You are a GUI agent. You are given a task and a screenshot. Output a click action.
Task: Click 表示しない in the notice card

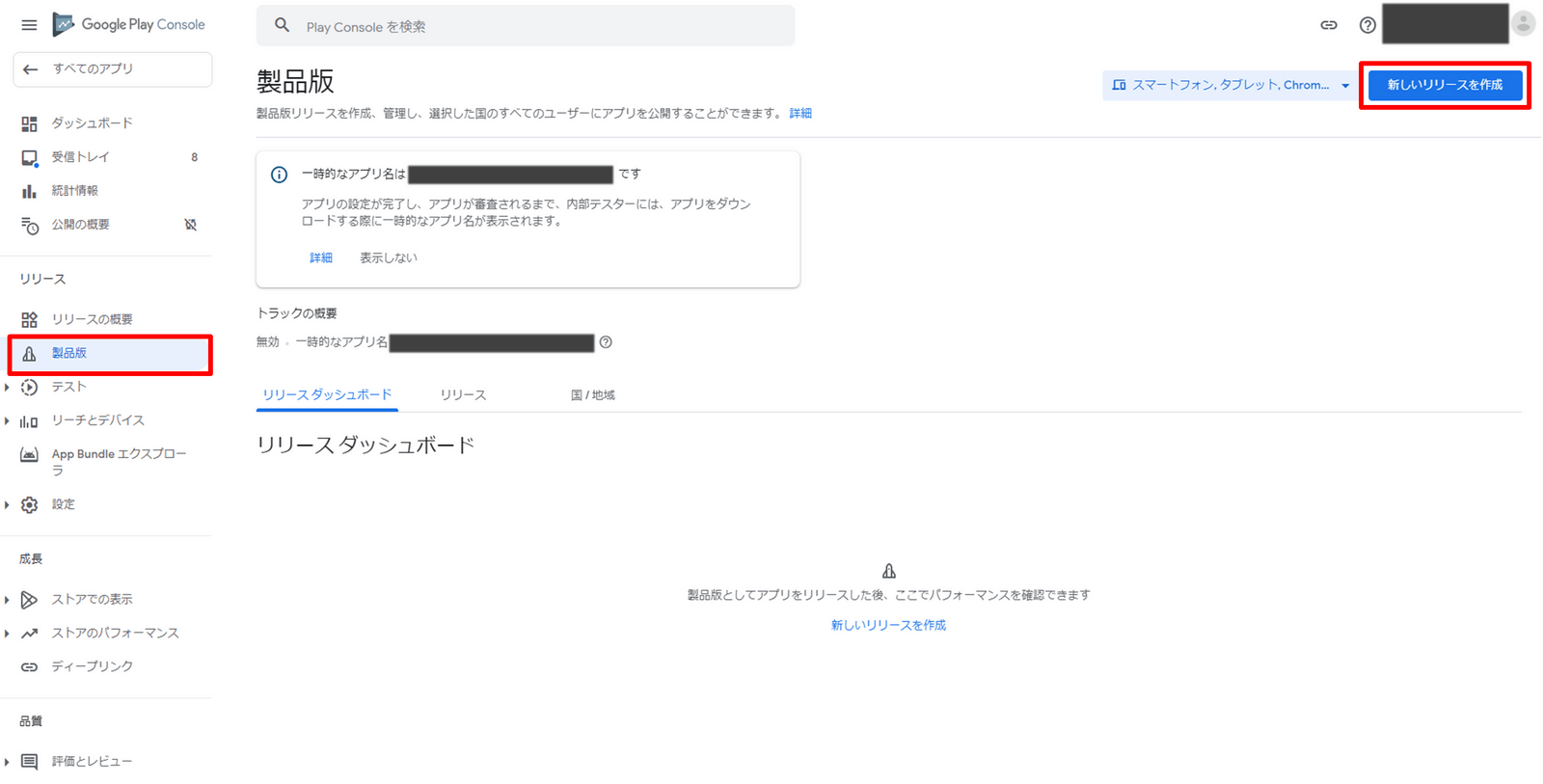pos(389,257)
